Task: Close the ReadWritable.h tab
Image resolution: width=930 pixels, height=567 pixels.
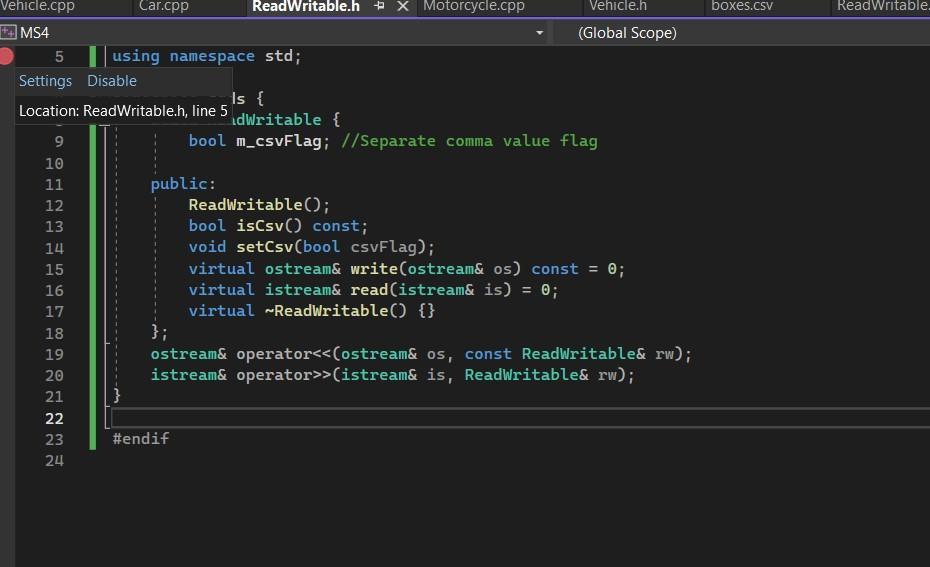Action: coord(403,7)
